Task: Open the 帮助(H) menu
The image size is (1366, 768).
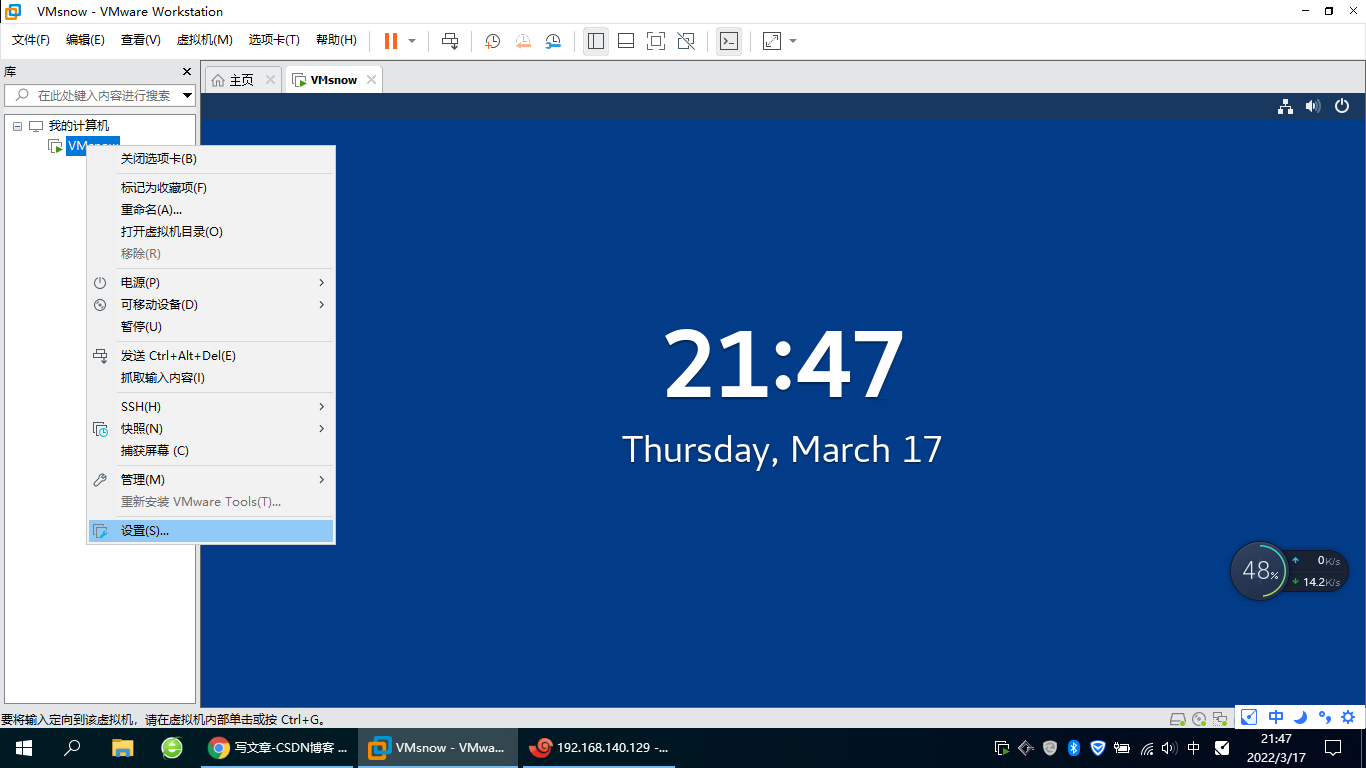Action: [x=336, y=40]
